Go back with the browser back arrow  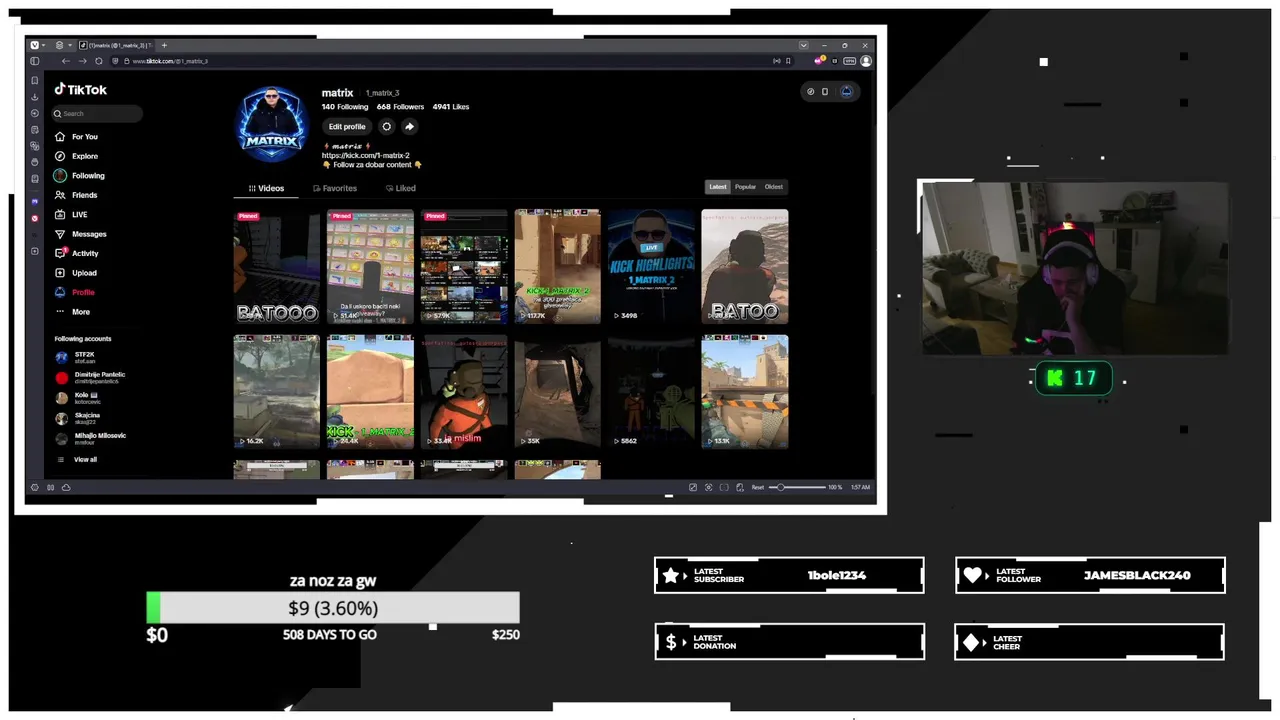click(66, 61)
